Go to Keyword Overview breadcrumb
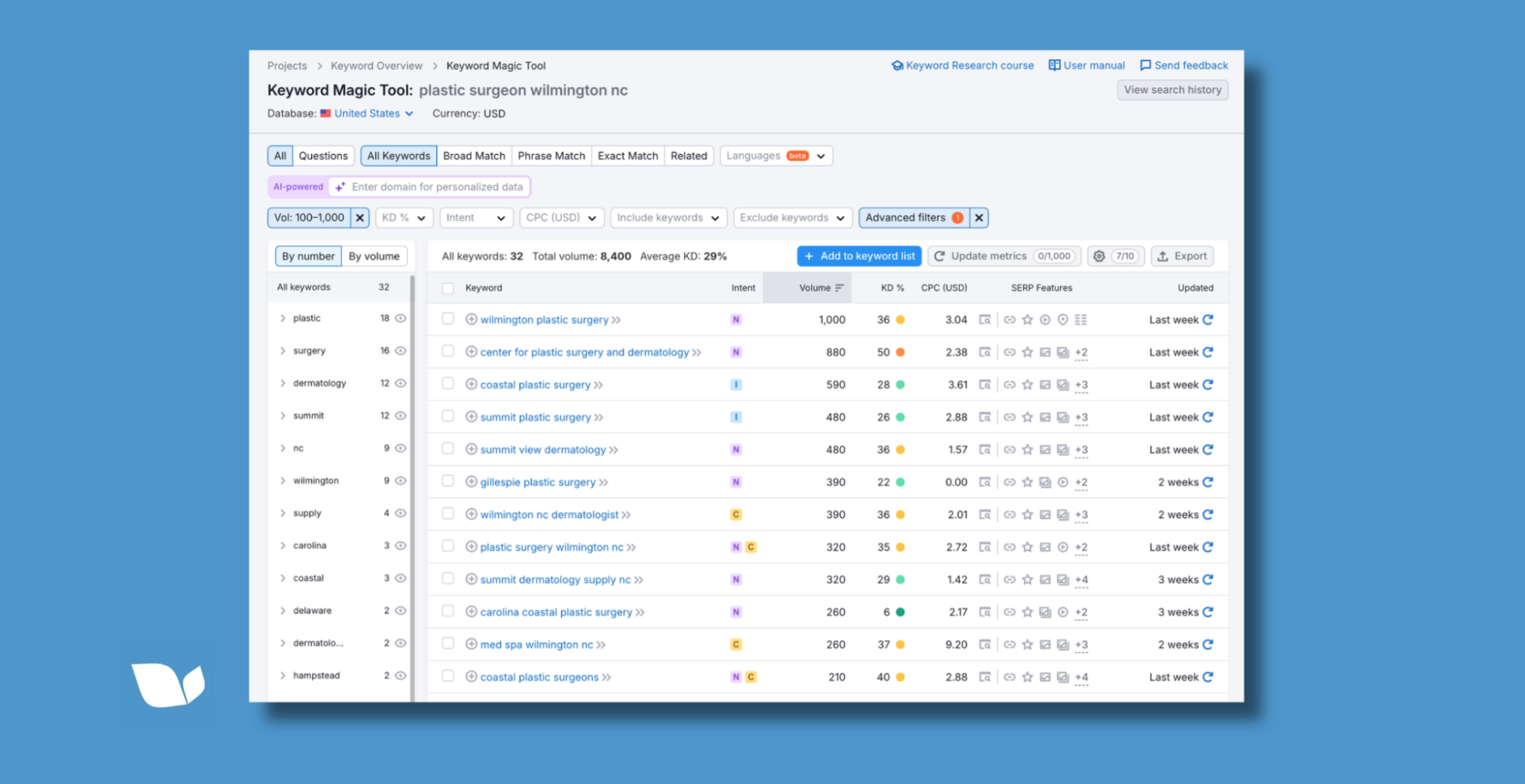This screenshot has height=784, width=1525. coord(376,66)
